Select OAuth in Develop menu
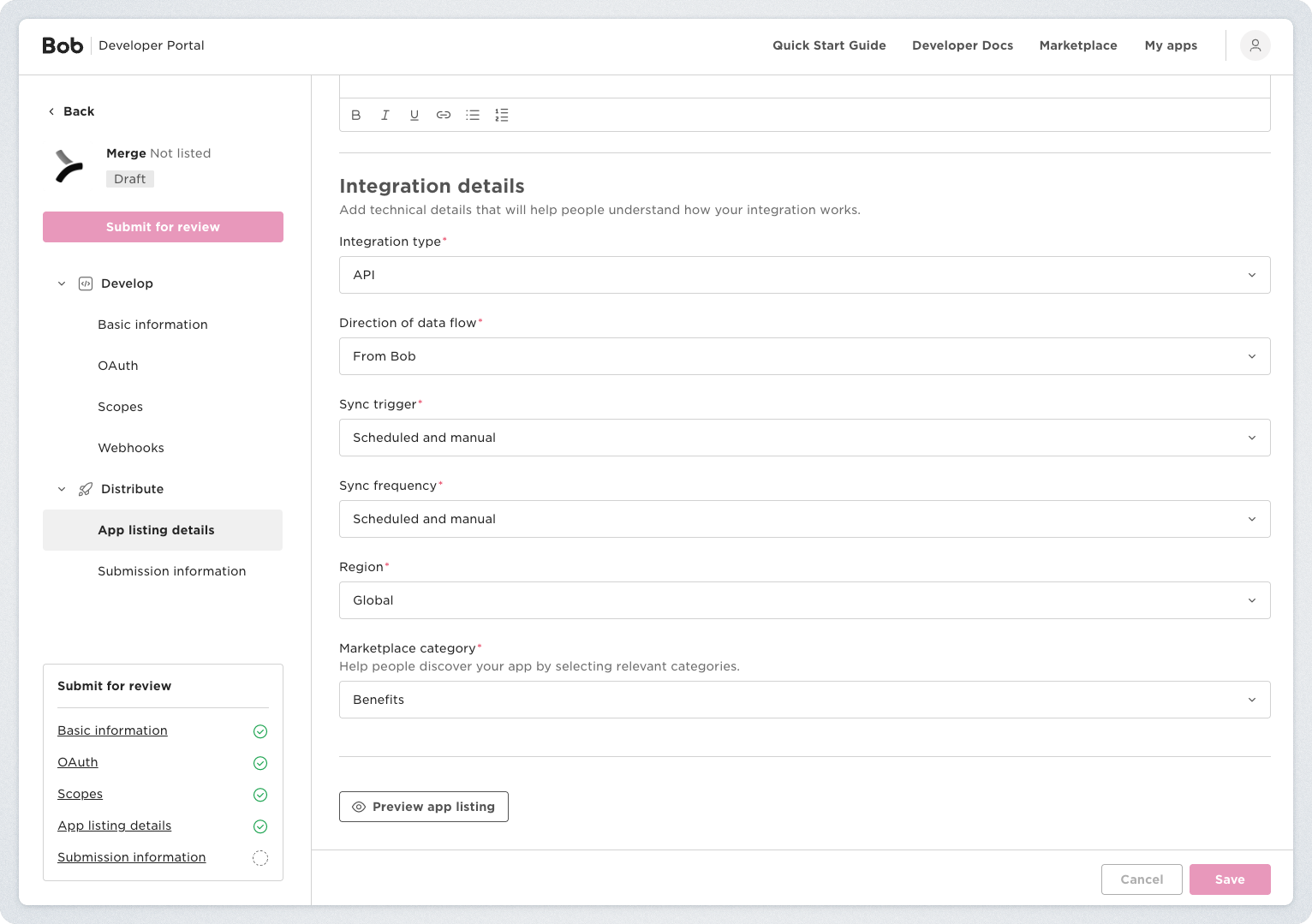 click(x=163, y=366)
